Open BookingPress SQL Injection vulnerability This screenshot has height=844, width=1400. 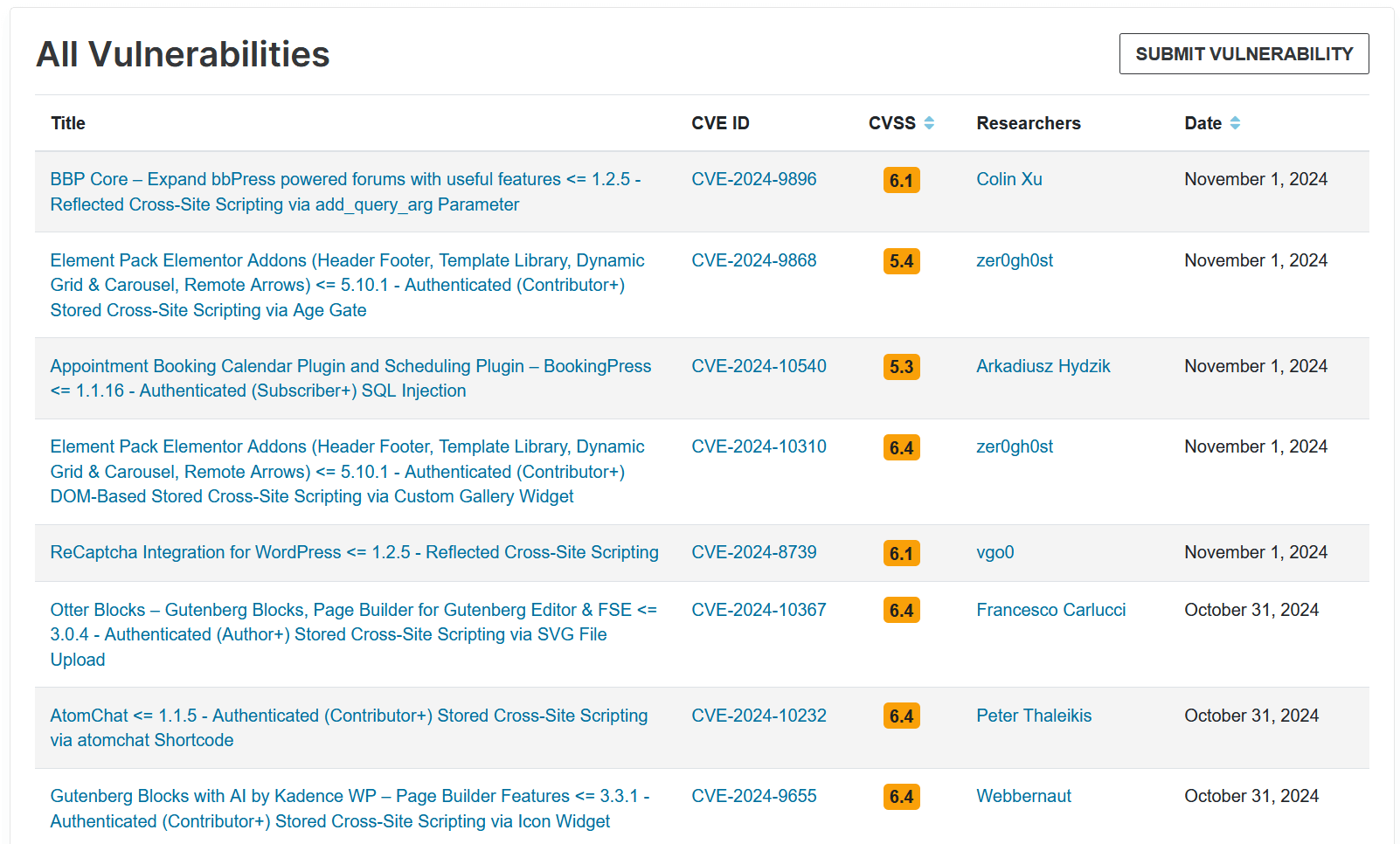[x=350, y=378]
